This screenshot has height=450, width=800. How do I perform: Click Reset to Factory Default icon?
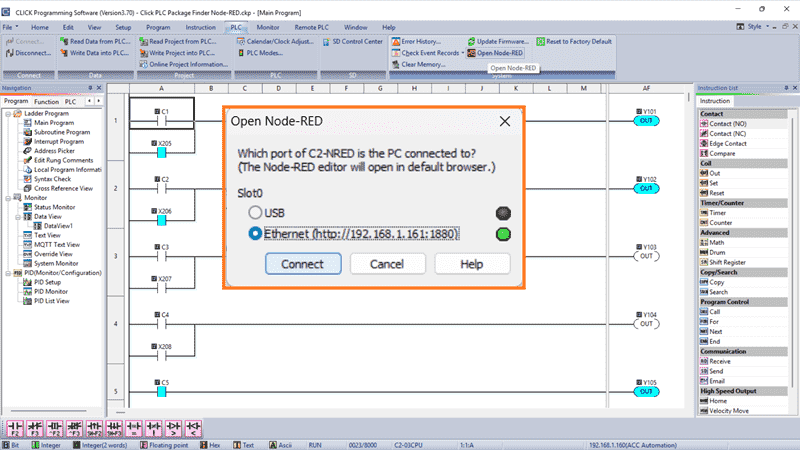click(x=574, y=42)
